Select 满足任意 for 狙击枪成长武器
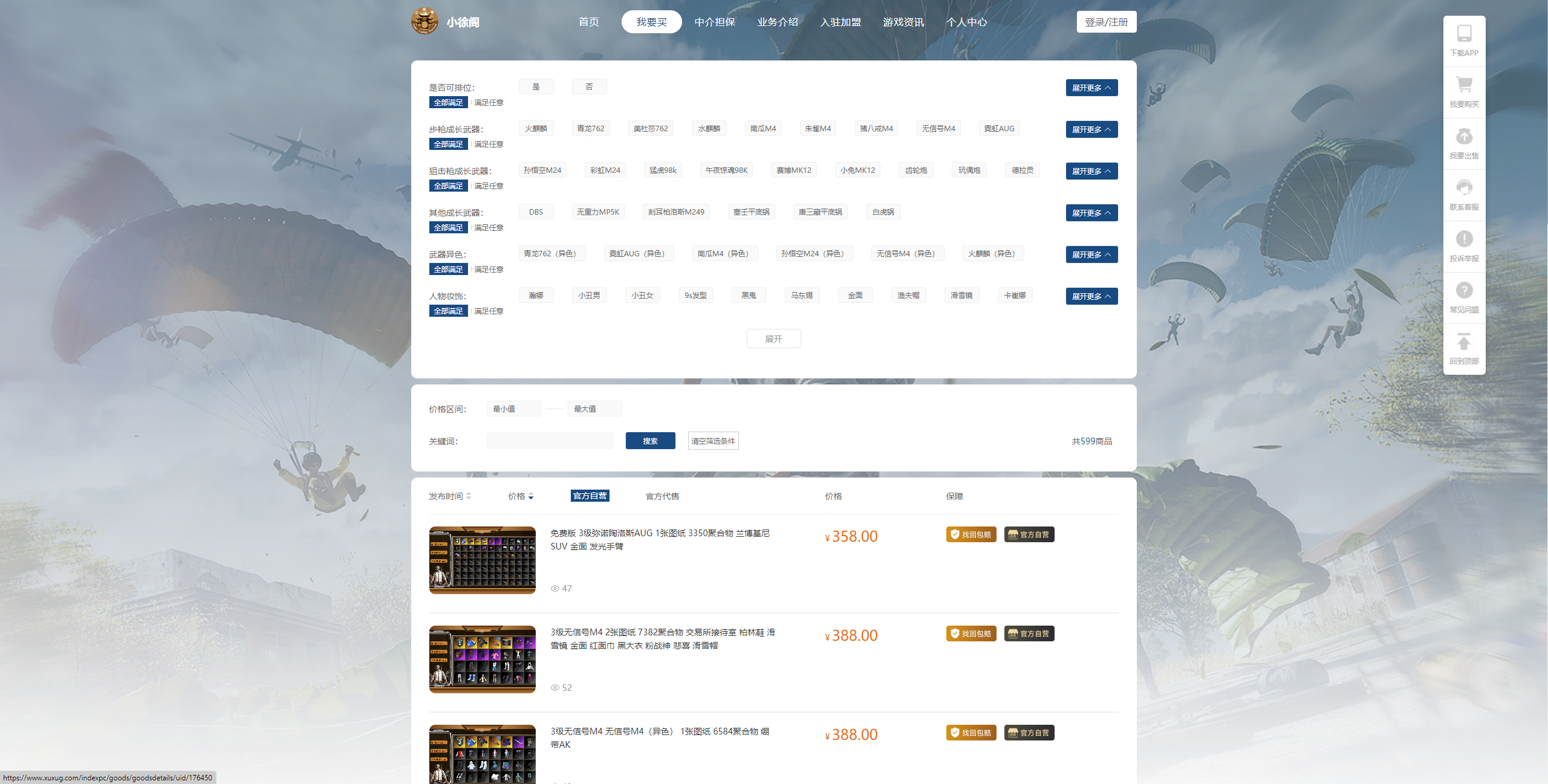The image size is (1548, 784). pyautogui.click(x=489, y=186)
